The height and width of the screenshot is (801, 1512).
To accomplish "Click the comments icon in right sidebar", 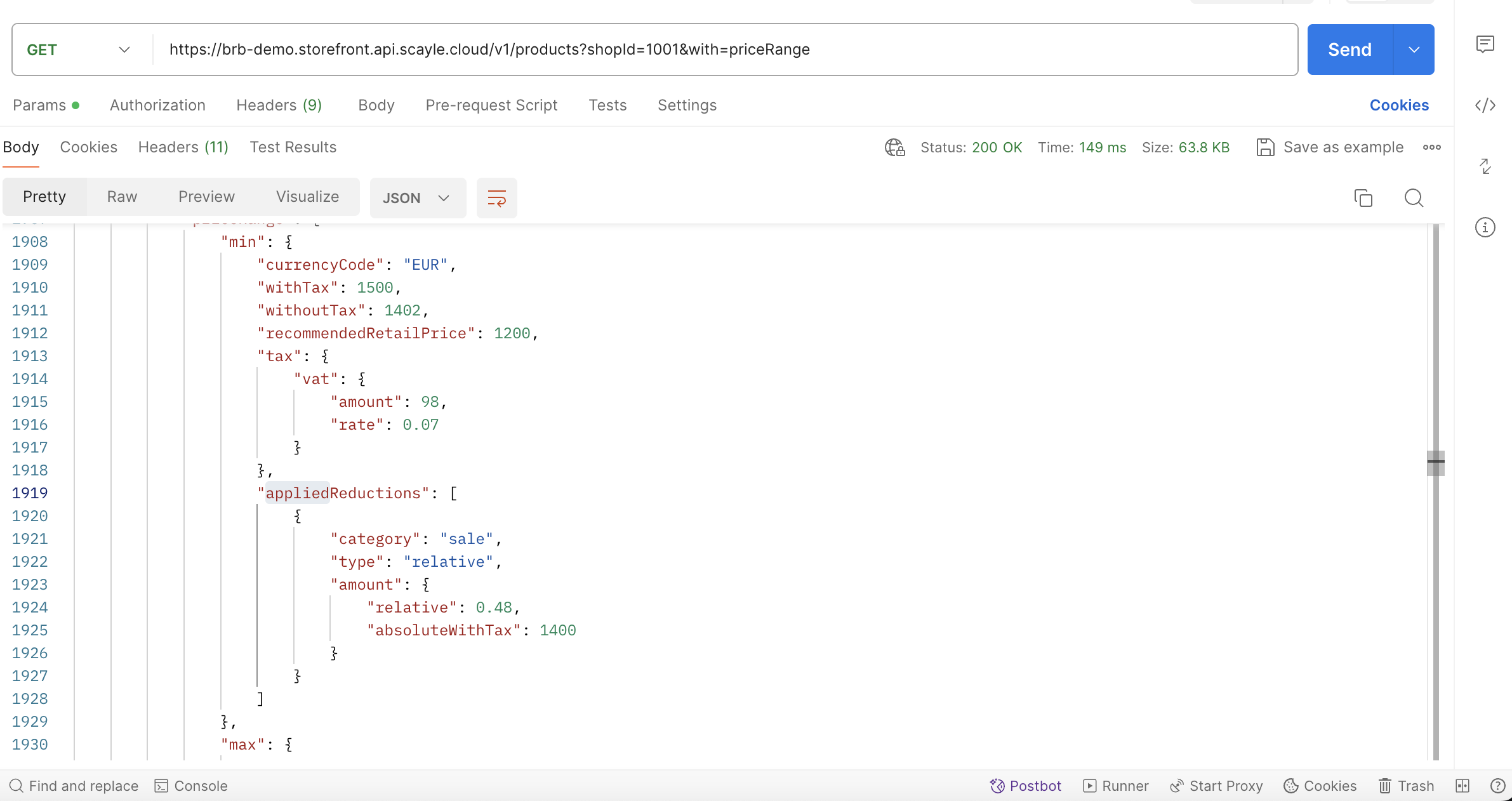I will [x=1485, y=44].
